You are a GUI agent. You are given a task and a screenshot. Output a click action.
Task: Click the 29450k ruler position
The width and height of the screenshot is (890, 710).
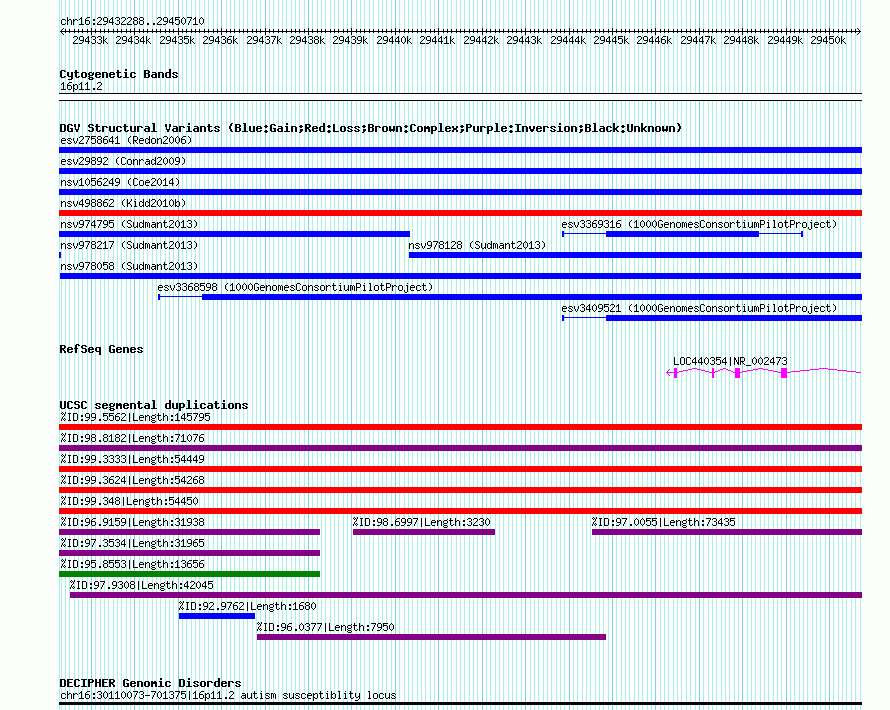[x=828, y=40]
